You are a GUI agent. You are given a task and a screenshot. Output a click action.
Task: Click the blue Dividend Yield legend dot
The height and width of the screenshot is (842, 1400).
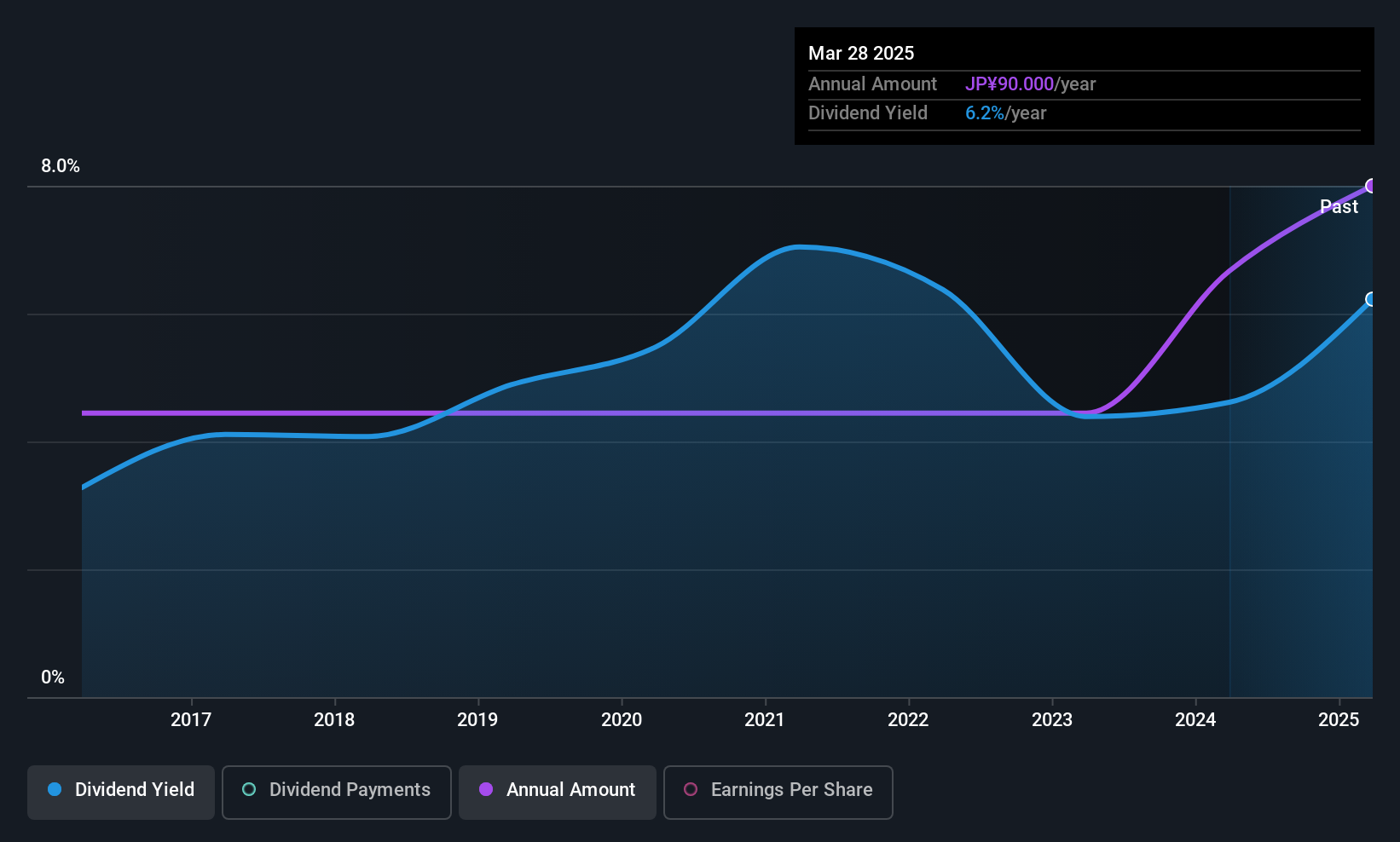55,789
